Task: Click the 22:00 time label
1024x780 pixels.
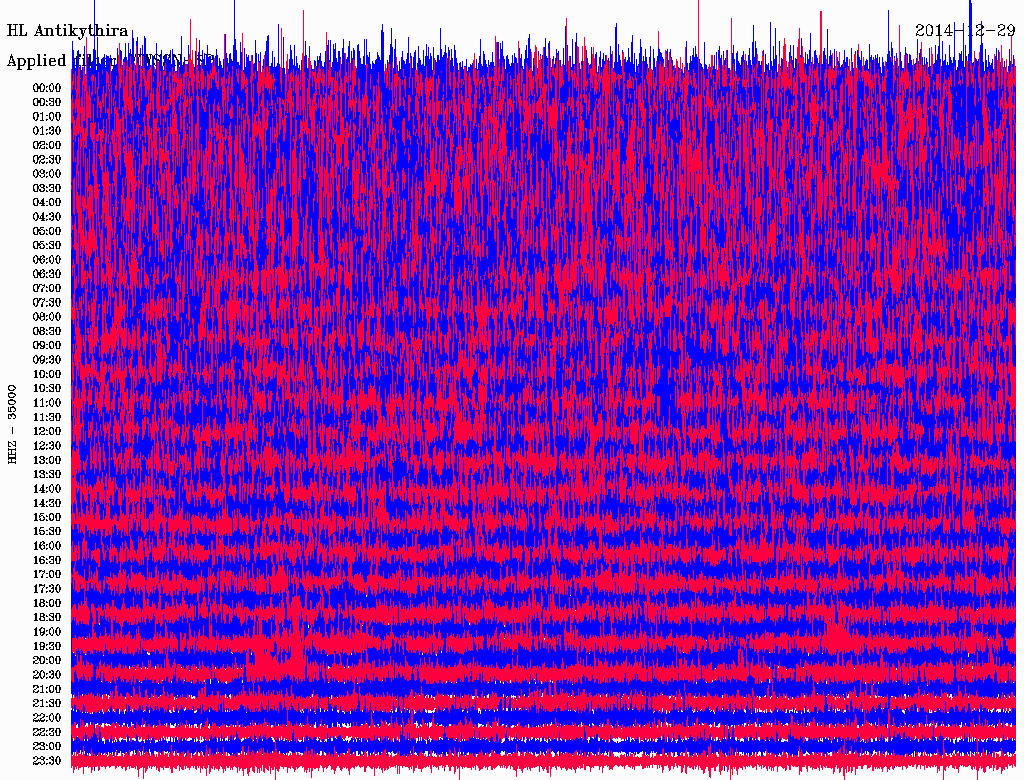Action: (x=47, y=718)
